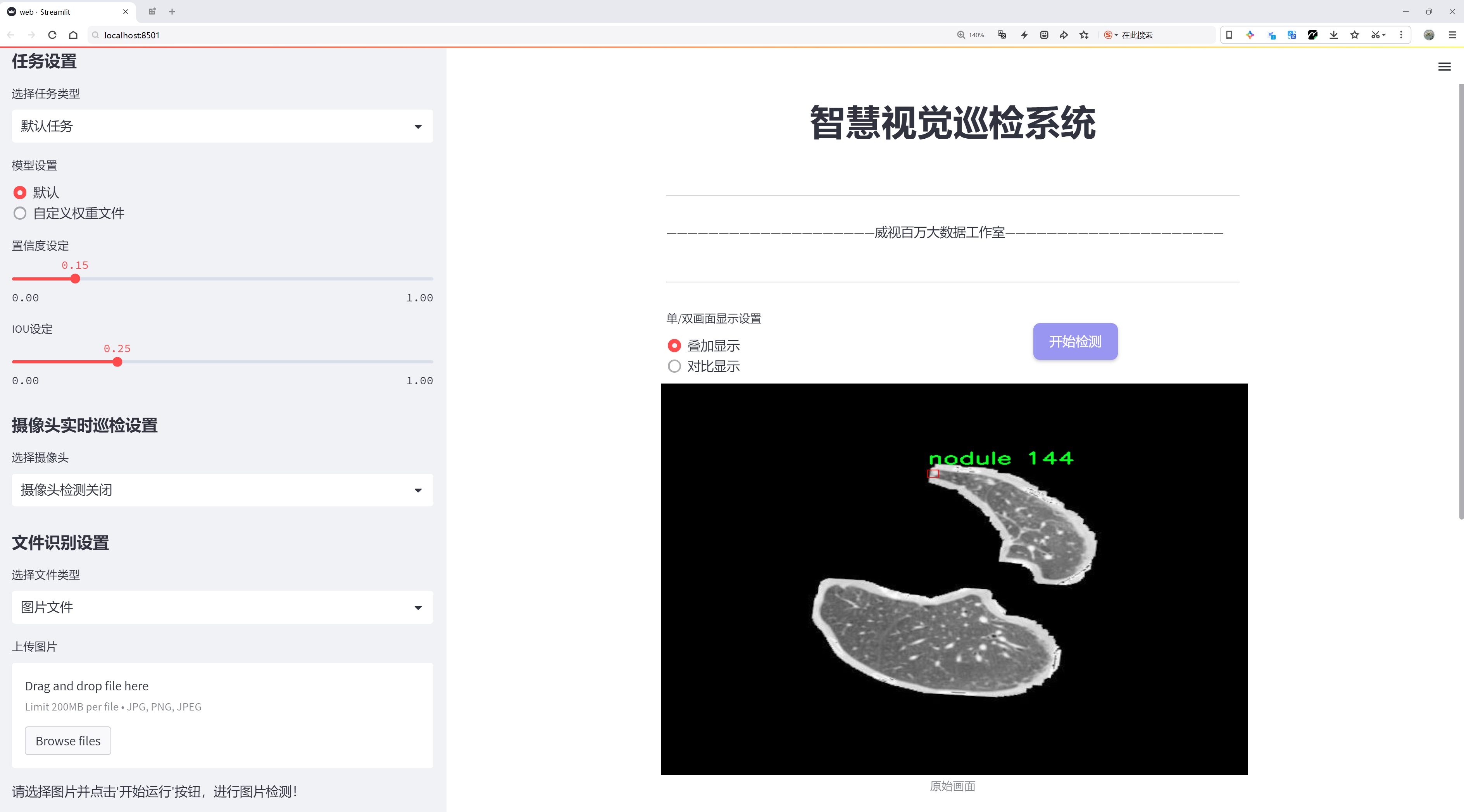This screenshot has height=812, width=1464.
Task: Open the Sogou search engine selector
Action: [x=1111, y=34]
